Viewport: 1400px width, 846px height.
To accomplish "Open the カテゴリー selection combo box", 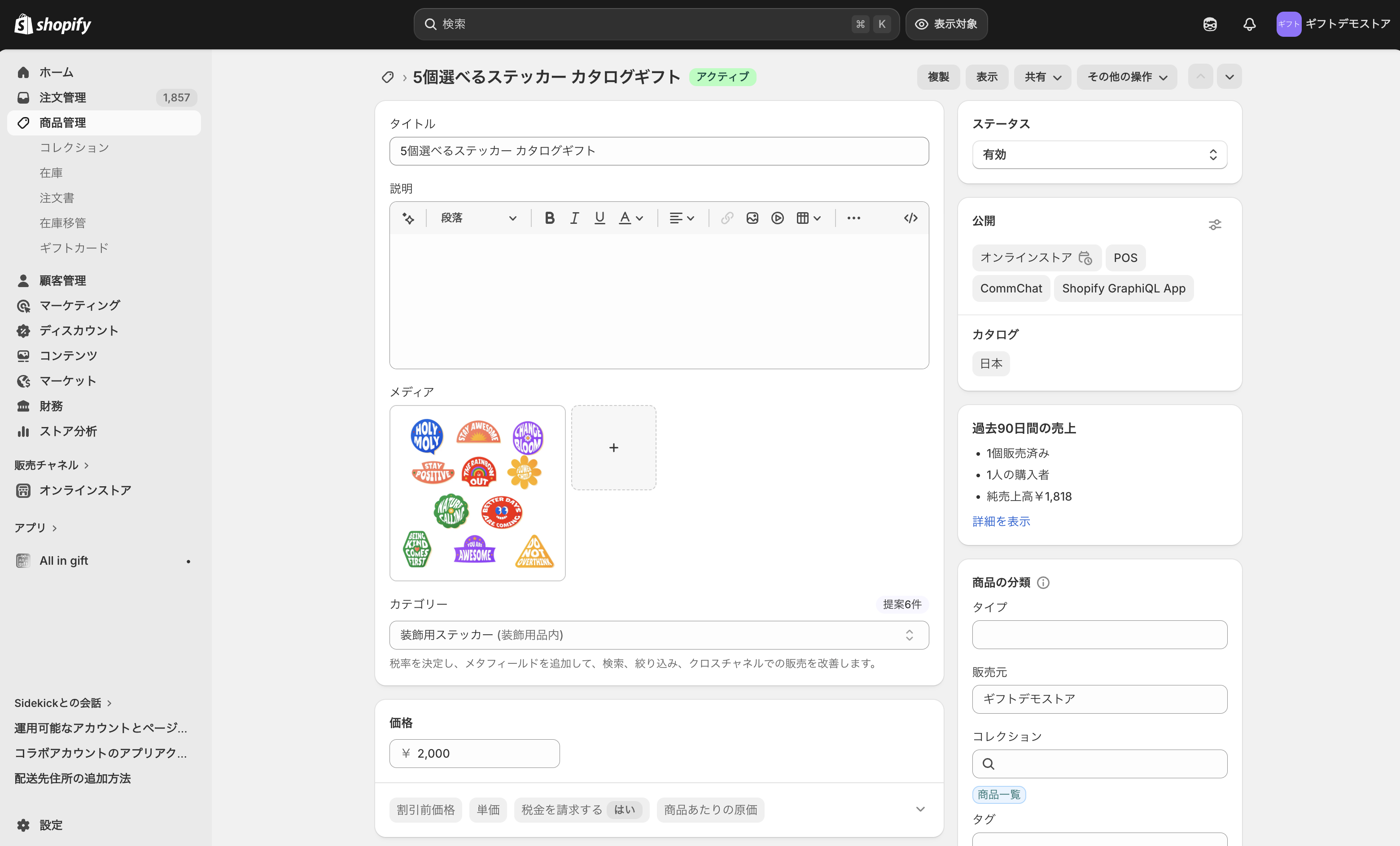I will tap(659, 635).
